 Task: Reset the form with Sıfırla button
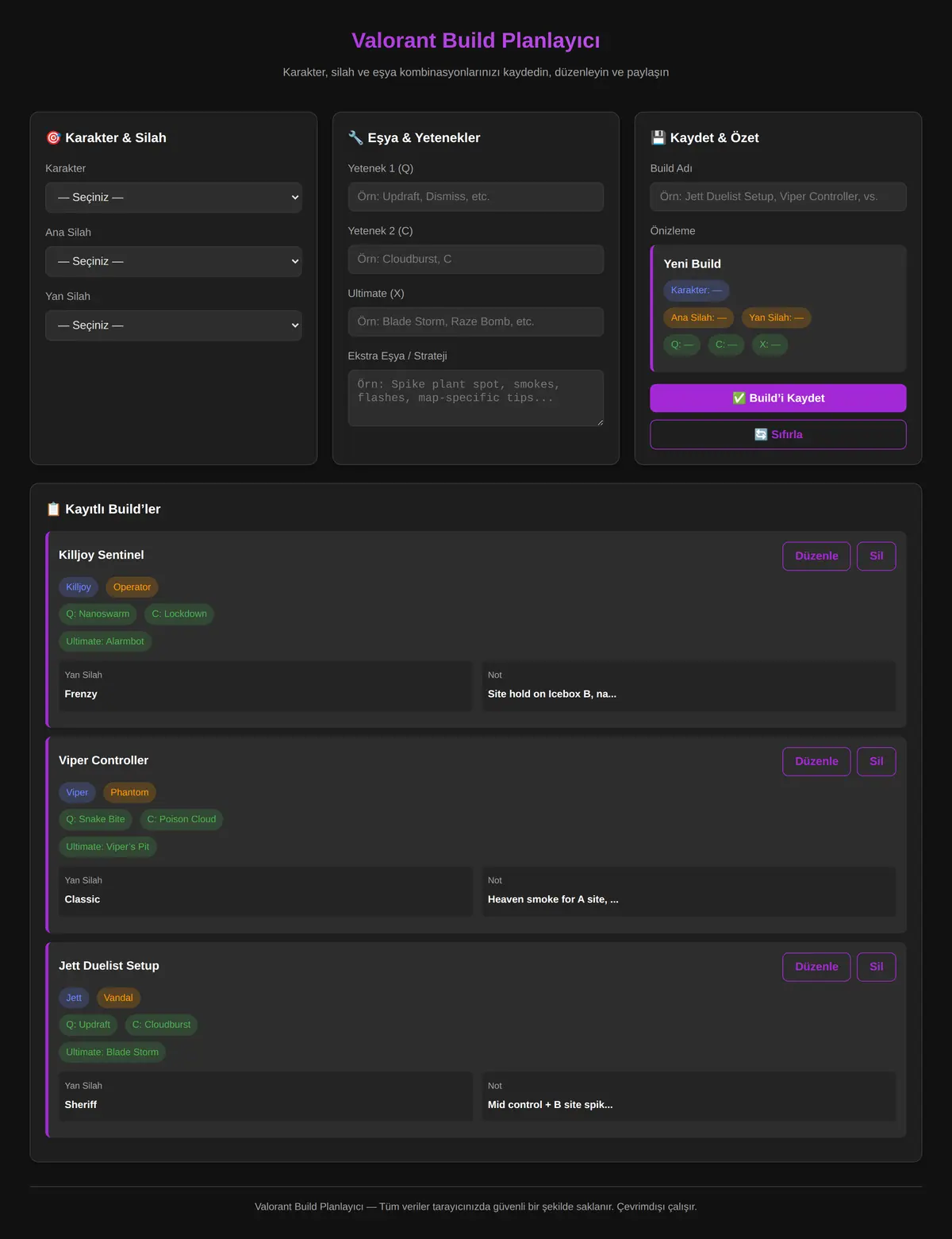[778, 435]
